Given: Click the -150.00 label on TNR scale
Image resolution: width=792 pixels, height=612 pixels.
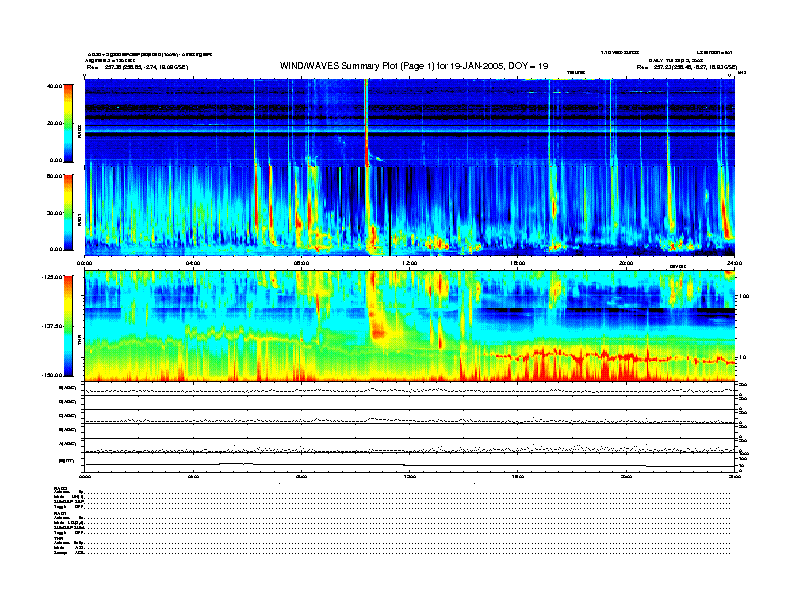Looking at the screenshot, I should [52, 375].
